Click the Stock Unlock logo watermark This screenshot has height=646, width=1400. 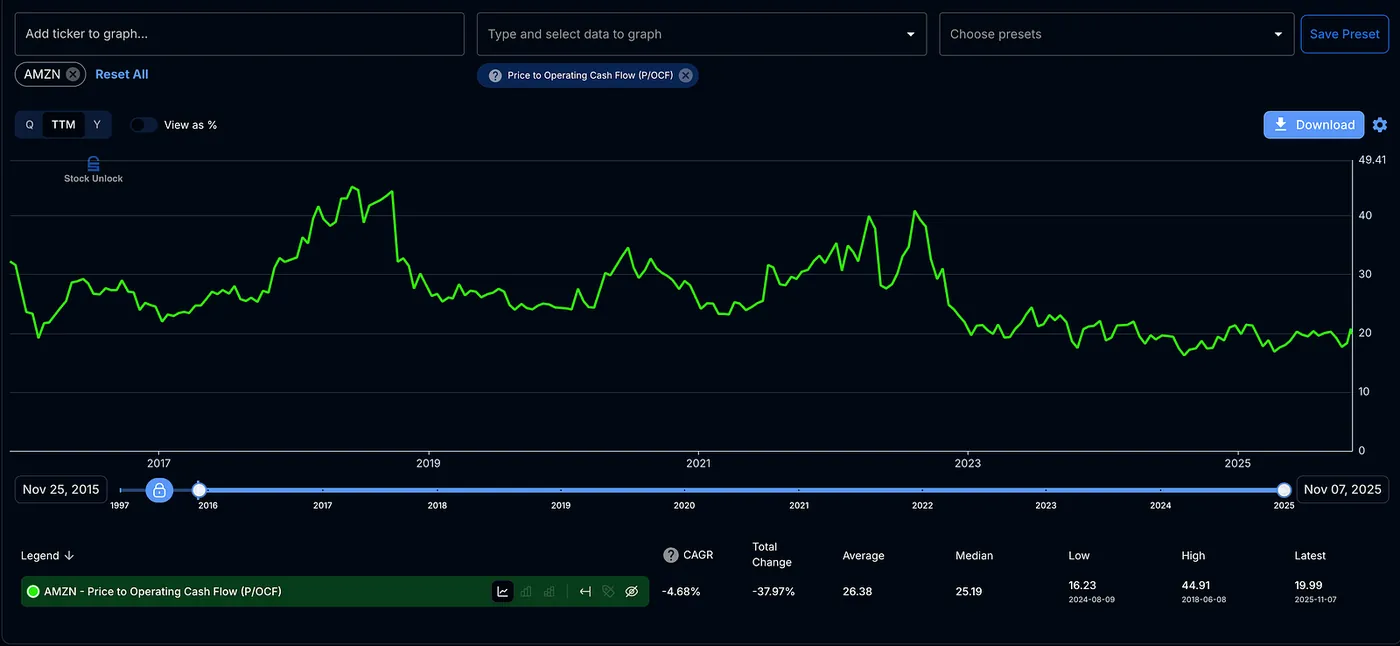coord(93,169)
